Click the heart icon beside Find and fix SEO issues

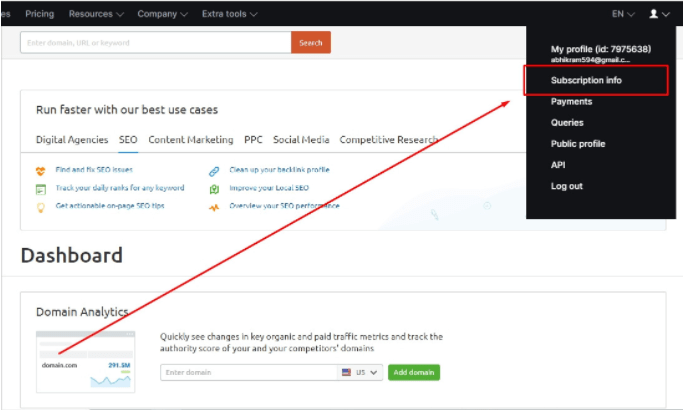point(41,171)
